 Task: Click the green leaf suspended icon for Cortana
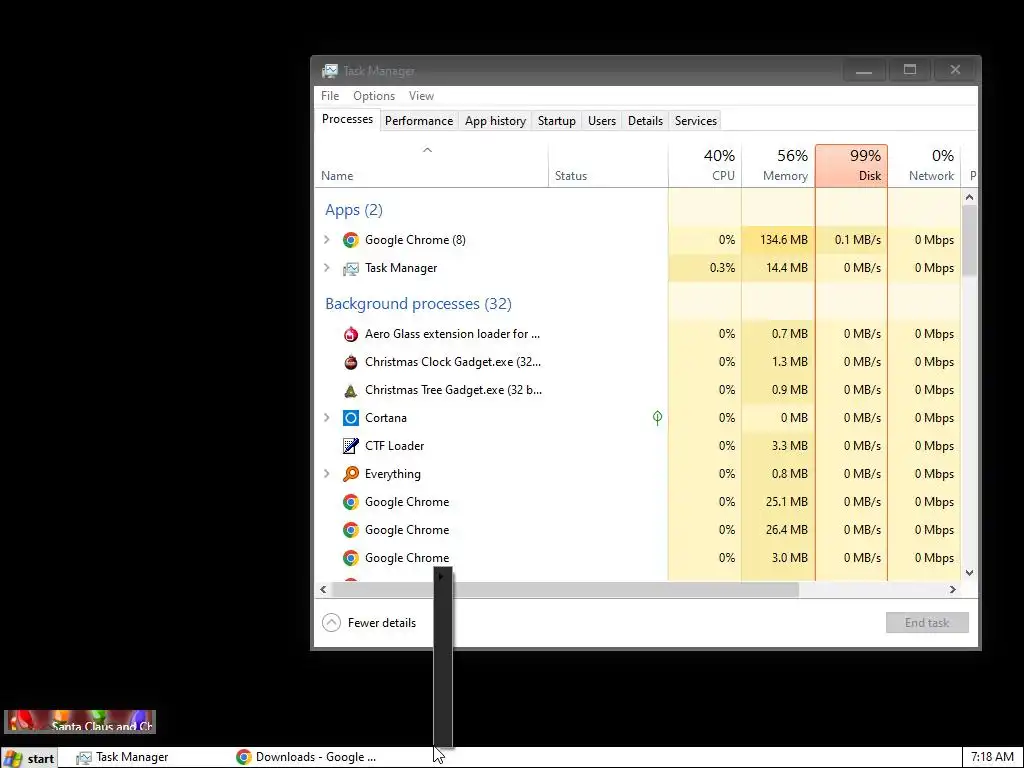657,417
